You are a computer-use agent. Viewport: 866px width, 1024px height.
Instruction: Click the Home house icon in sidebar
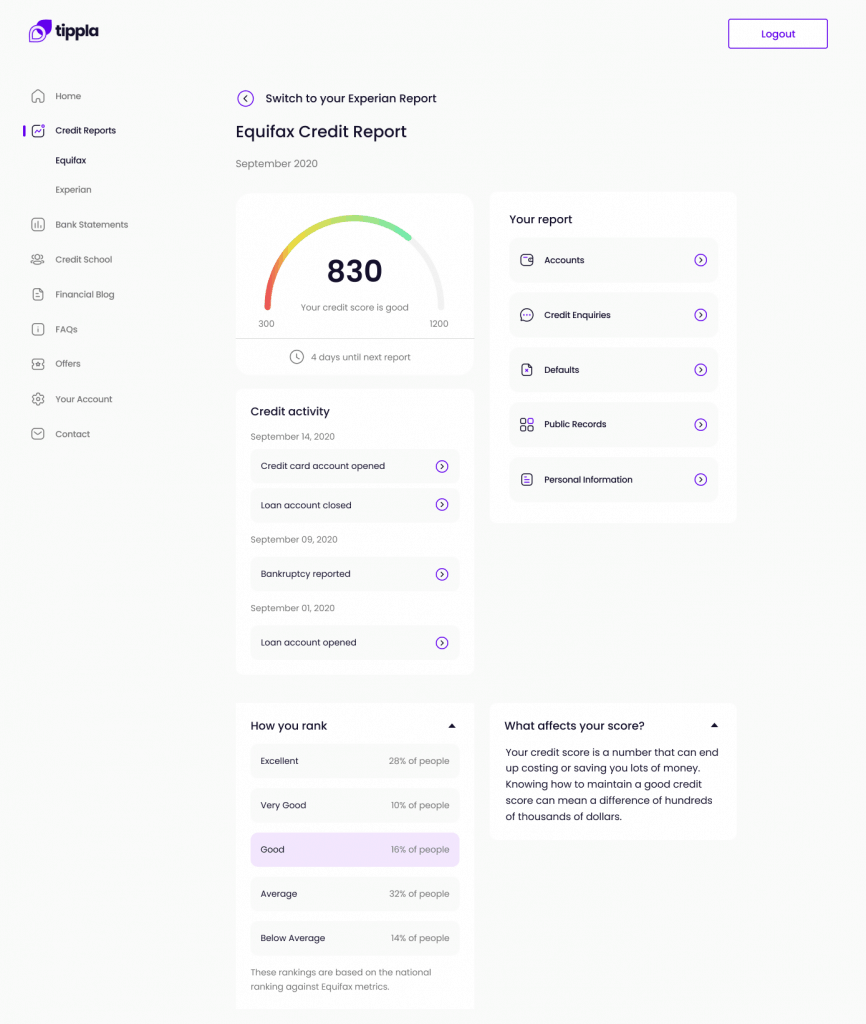pyautogui.click(x=38, y=96)
